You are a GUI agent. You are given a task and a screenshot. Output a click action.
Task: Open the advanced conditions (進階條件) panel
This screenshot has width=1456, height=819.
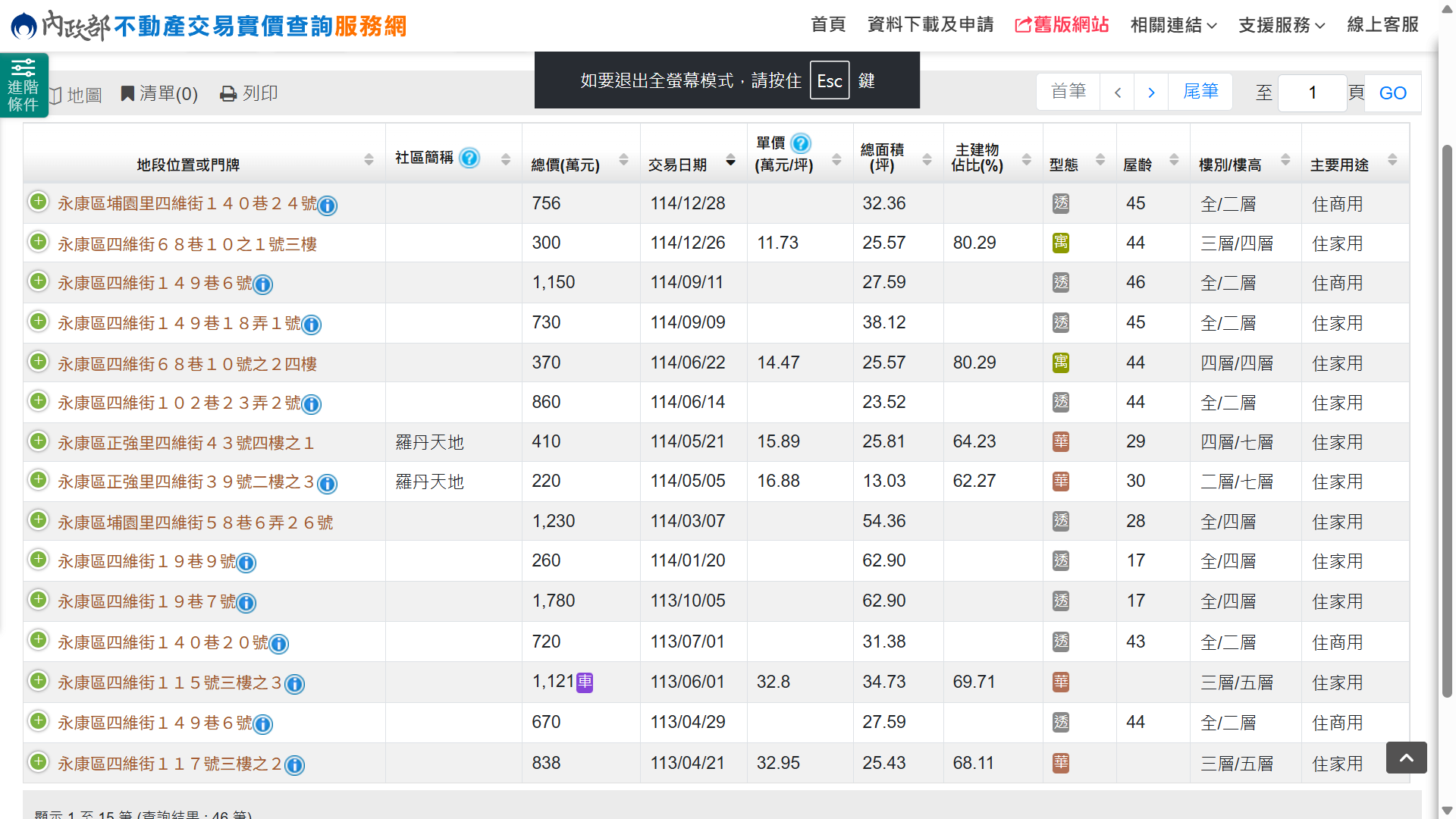point(24,85)
